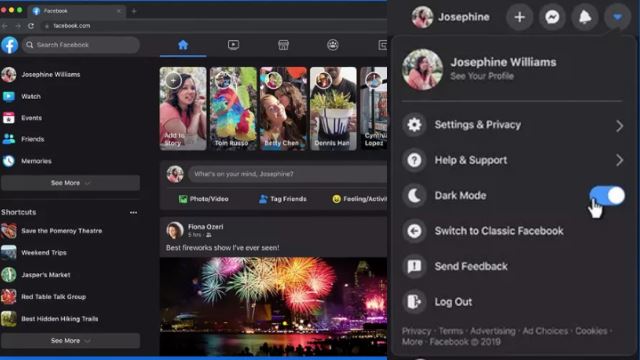This screenshot has width=640, height=360.
Task: View Tom Russo's story
Action: pos(233,109)
